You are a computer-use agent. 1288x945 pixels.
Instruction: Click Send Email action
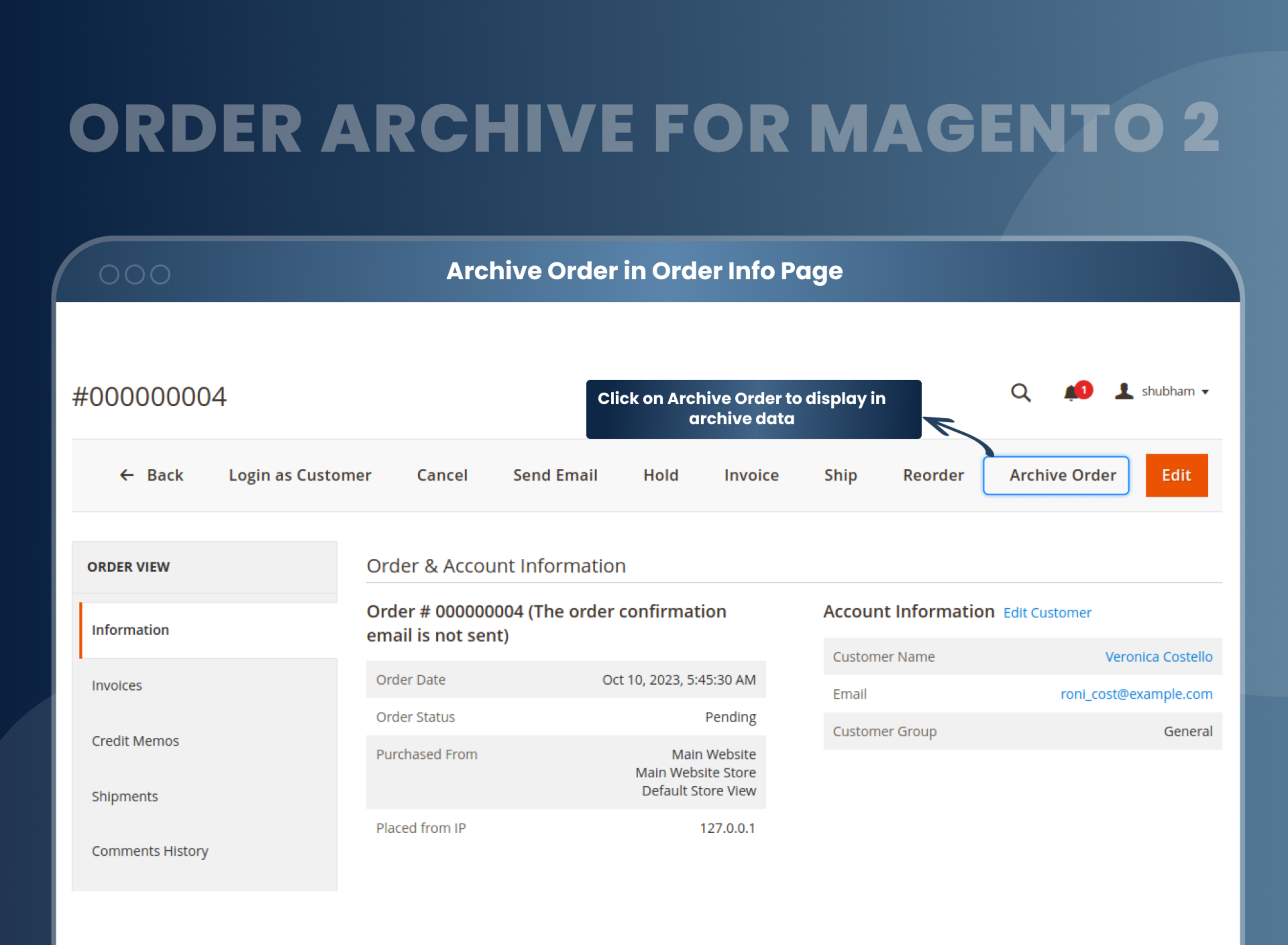[x=555, y=476]
